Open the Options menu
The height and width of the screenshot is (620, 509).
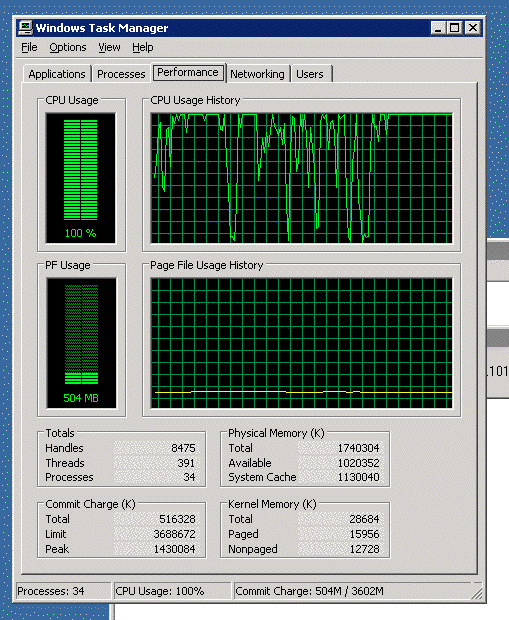pos(68,47)
